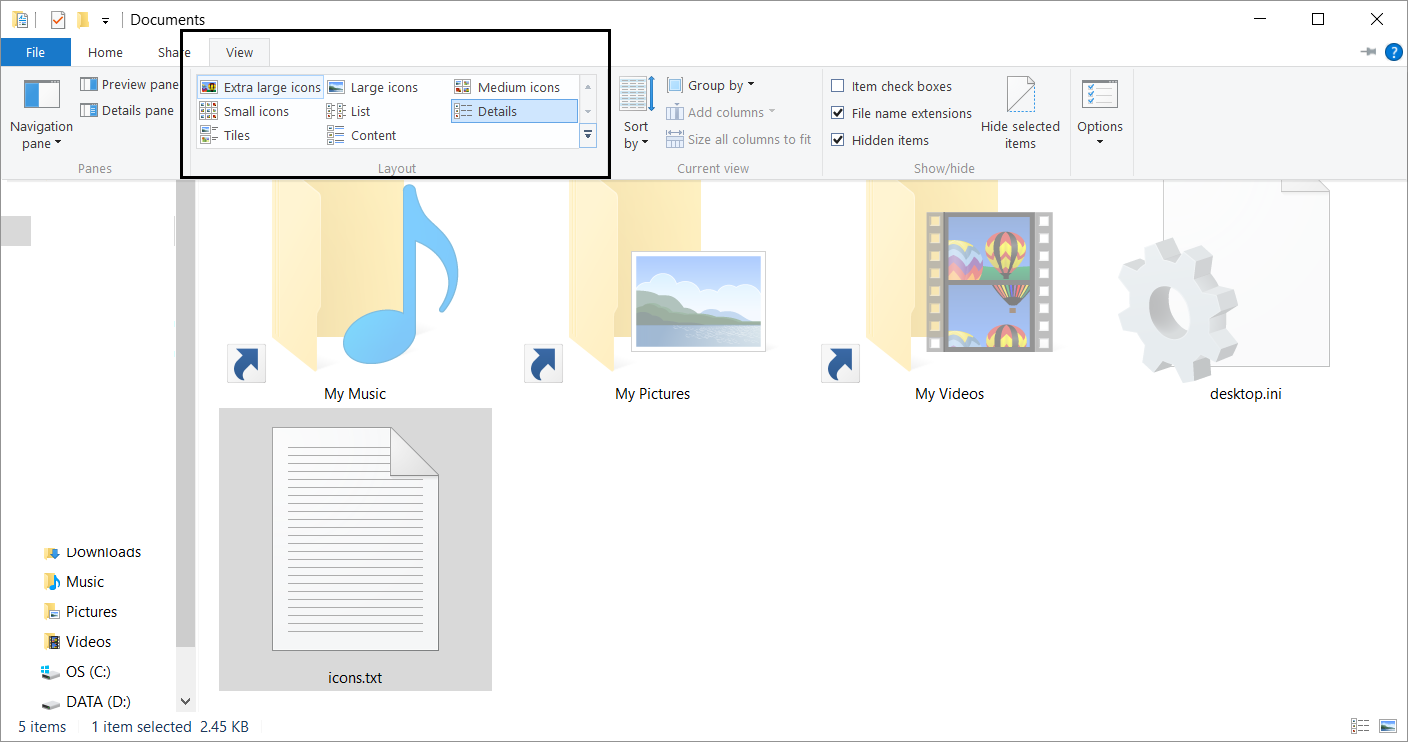Open the Preview pane
Image resolution: width=1408 pixels, height=742 pixels.
129,84
